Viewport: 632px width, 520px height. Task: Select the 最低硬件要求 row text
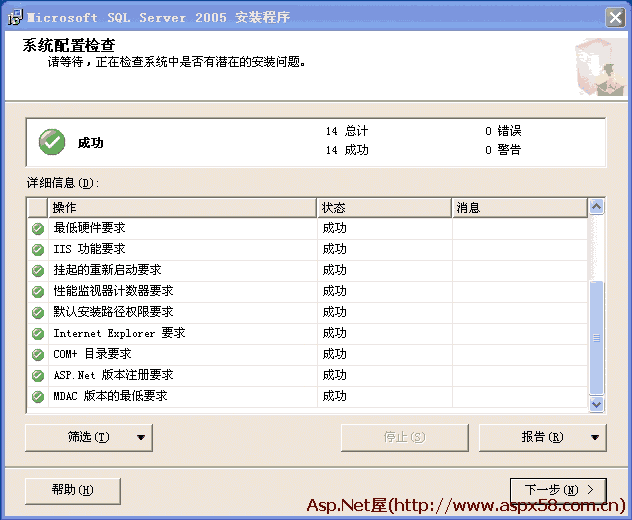[x=89, y=228]
